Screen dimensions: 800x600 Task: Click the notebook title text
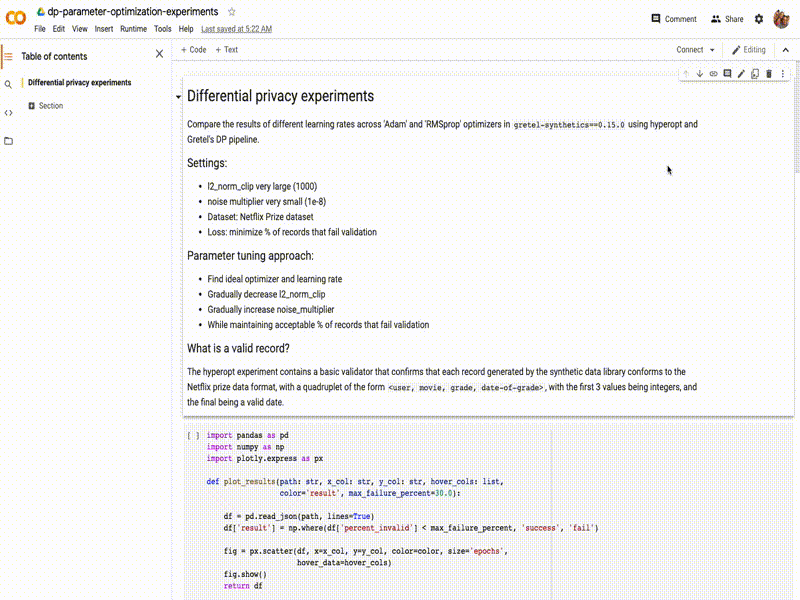tap(133, 11)
